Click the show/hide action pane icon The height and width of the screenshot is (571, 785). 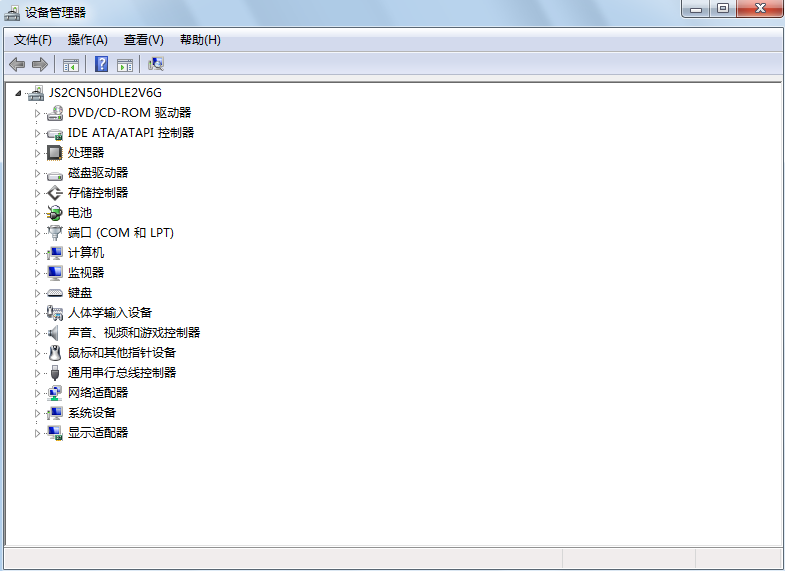125,64
